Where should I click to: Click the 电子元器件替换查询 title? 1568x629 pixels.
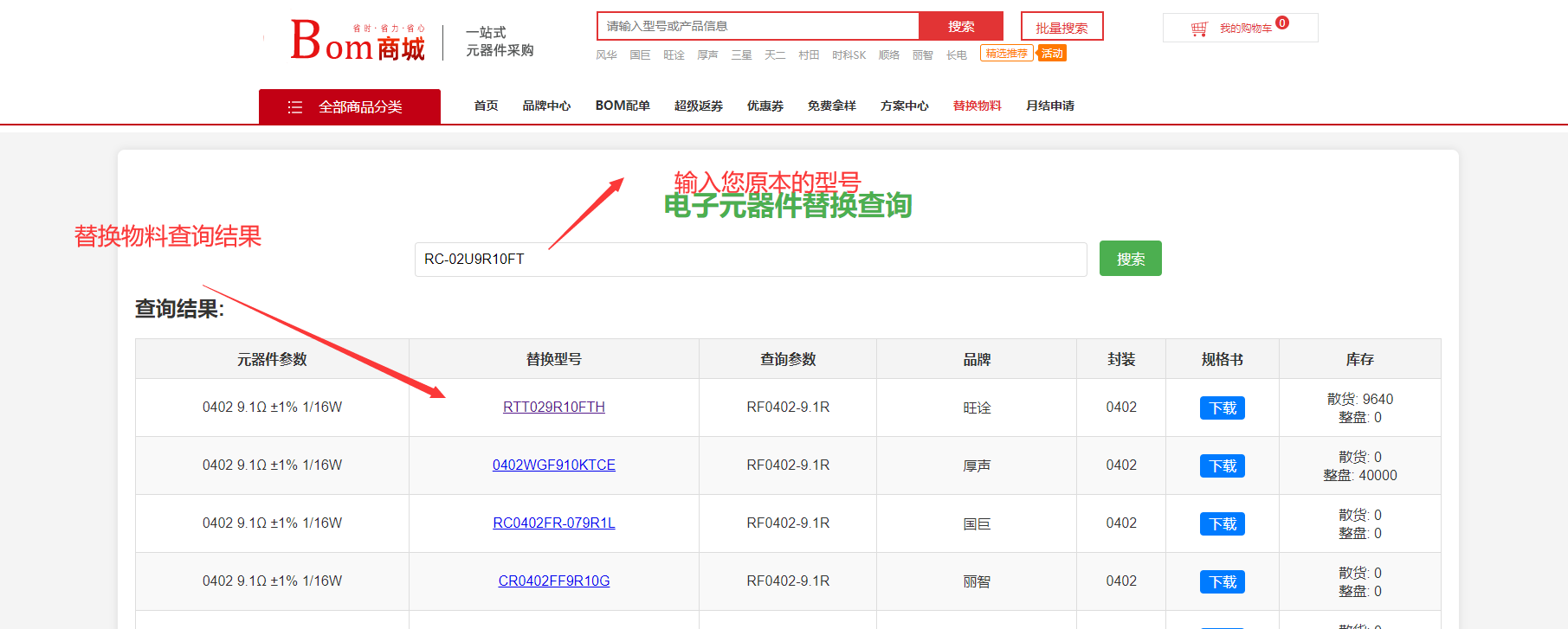(x=788, y=206)
